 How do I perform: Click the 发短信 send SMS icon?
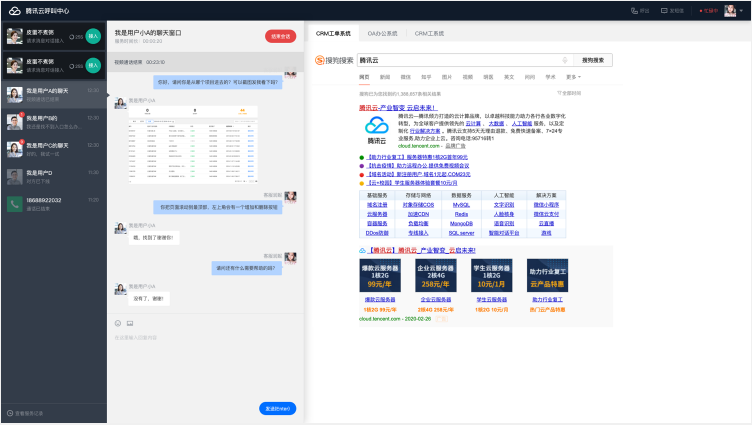coord(664,11)
